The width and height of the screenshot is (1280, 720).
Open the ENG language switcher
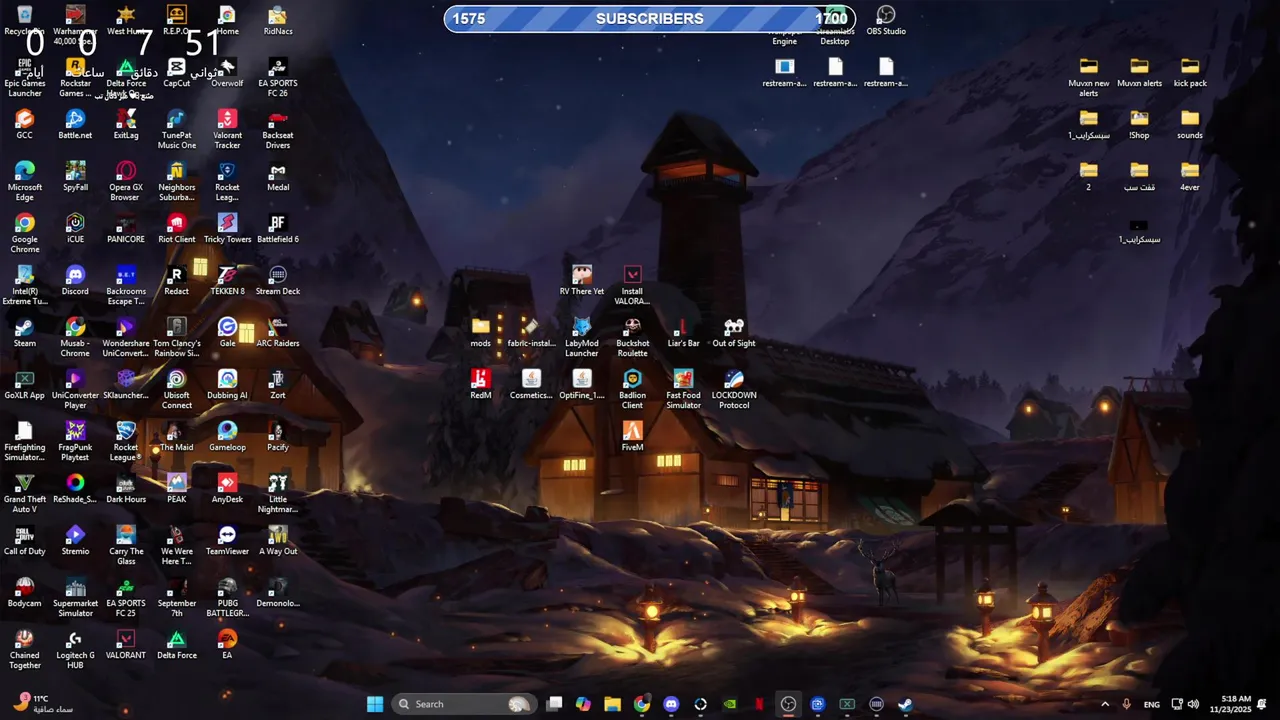(x=1152, y=704)
